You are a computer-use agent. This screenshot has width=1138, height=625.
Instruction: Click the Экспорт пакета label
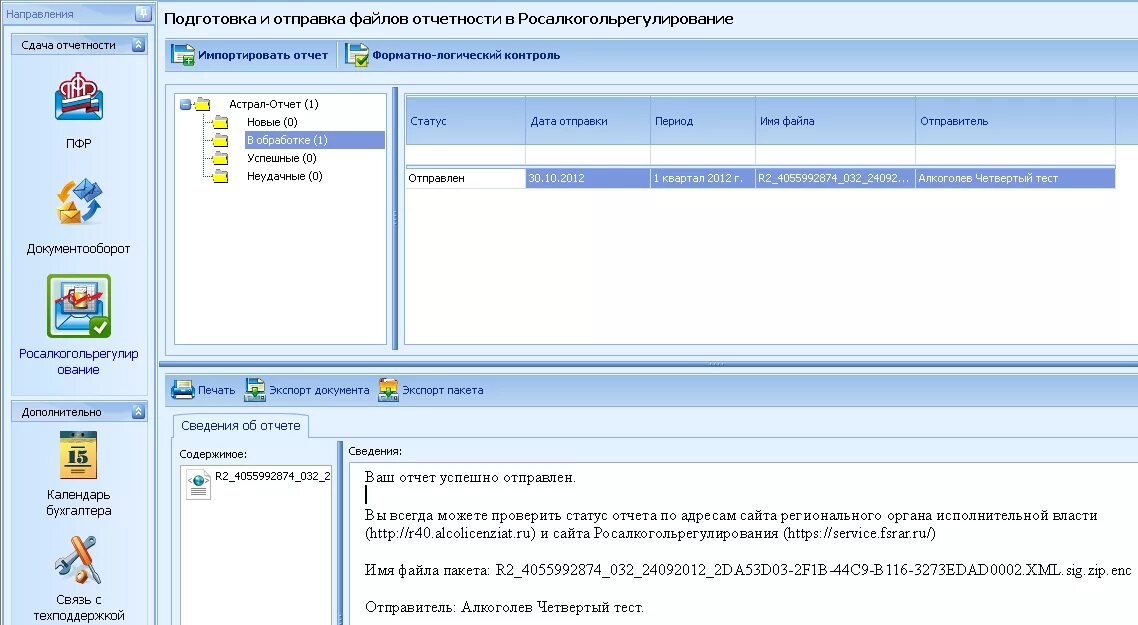[443, 391]
